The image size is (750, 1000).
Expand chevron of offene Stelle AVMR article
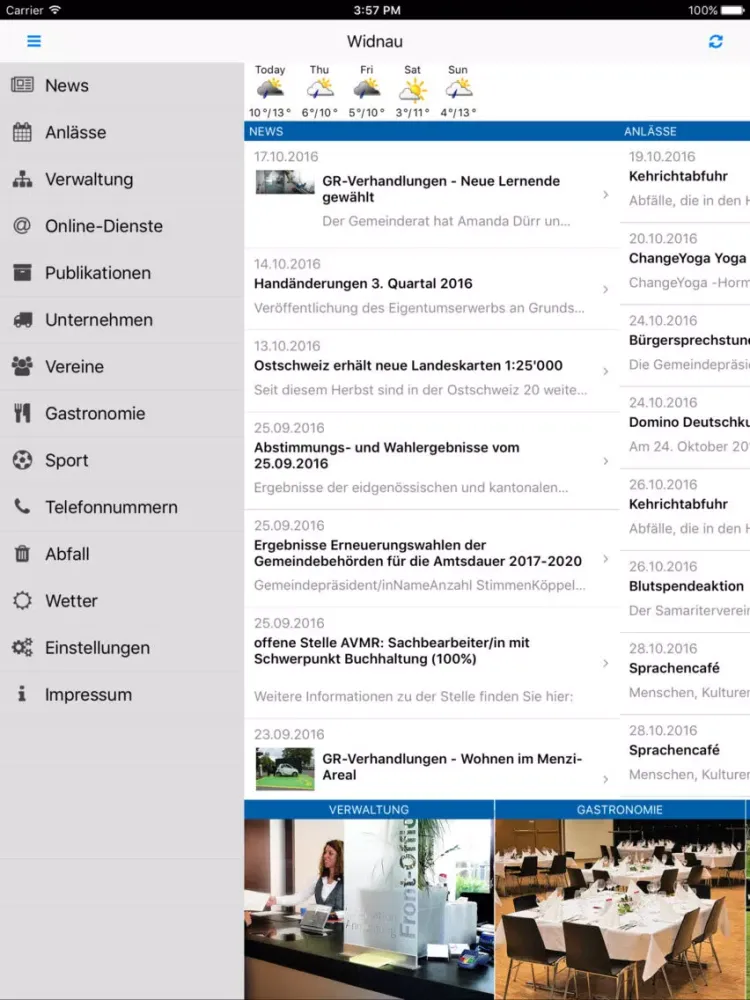[x=605, y=663]
